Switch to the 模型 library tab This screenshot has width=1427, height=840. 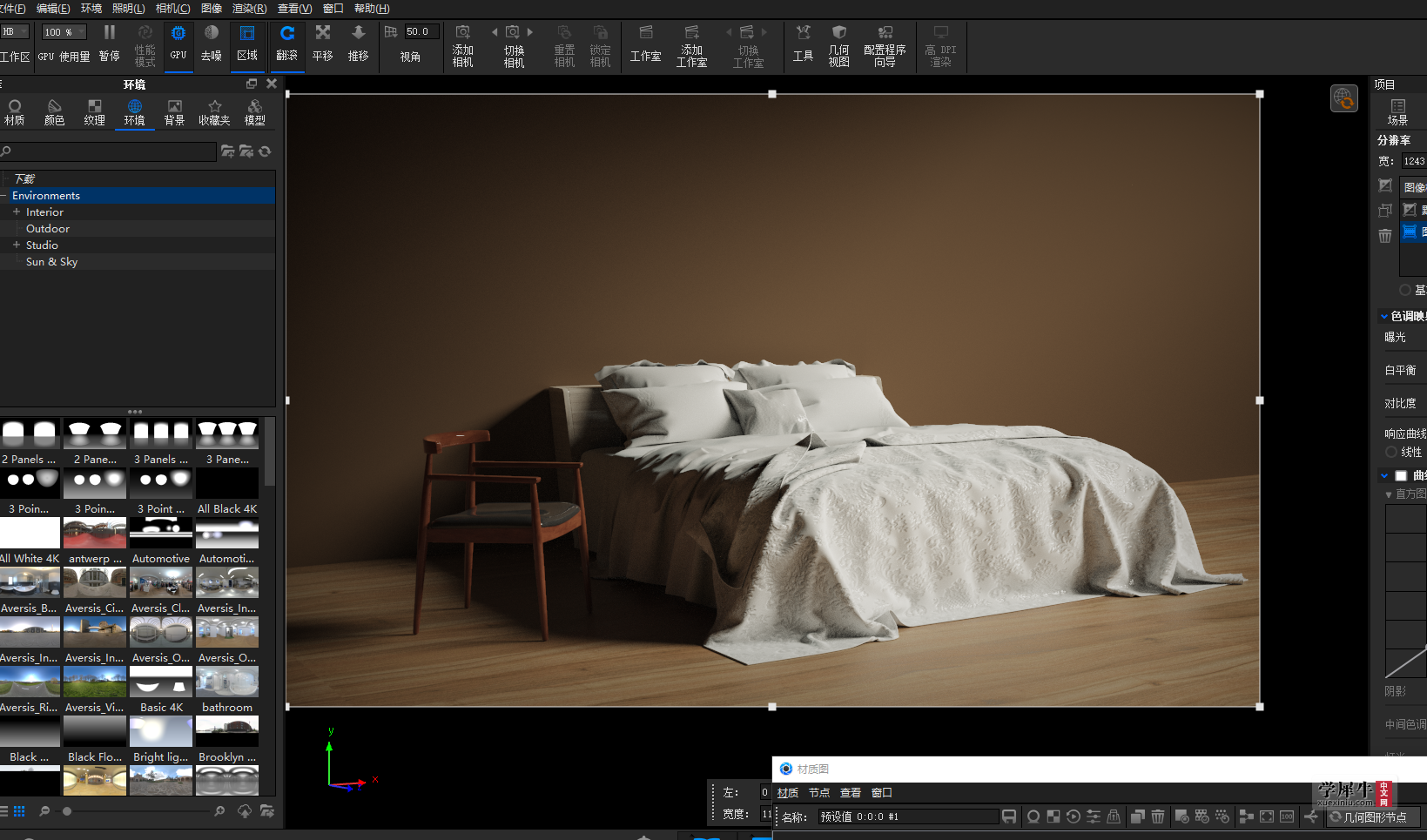[254, 113]
